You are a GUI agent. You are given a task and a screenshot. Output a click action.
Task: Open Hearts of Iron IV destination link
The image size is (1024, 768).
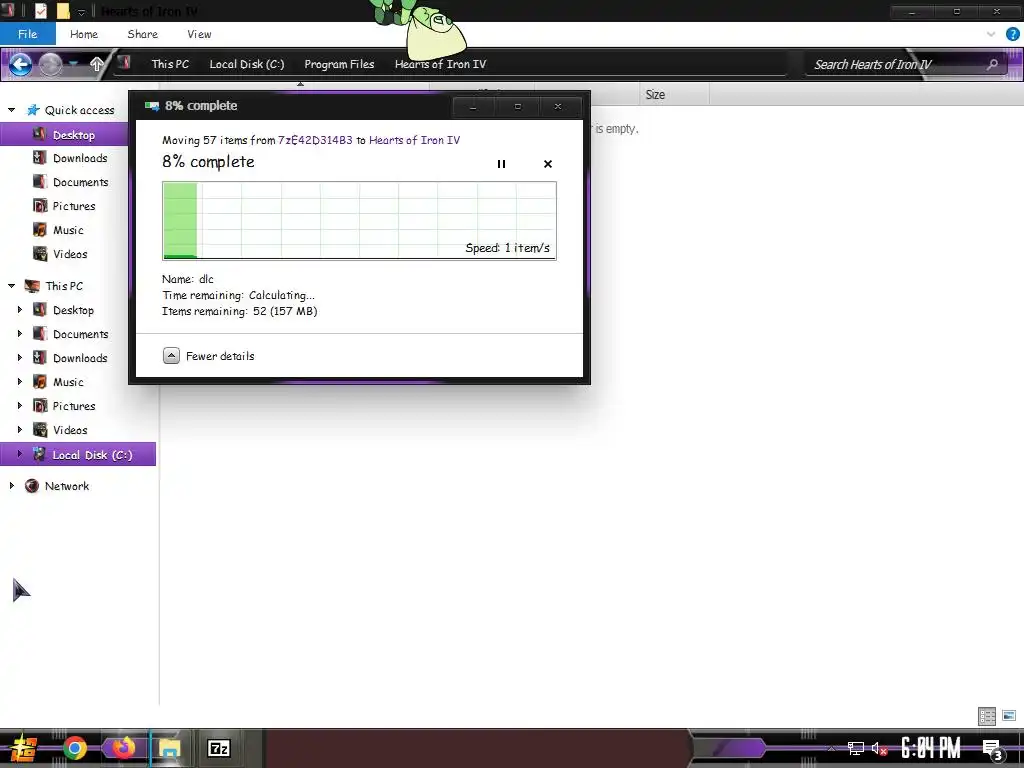coord(414,140)
